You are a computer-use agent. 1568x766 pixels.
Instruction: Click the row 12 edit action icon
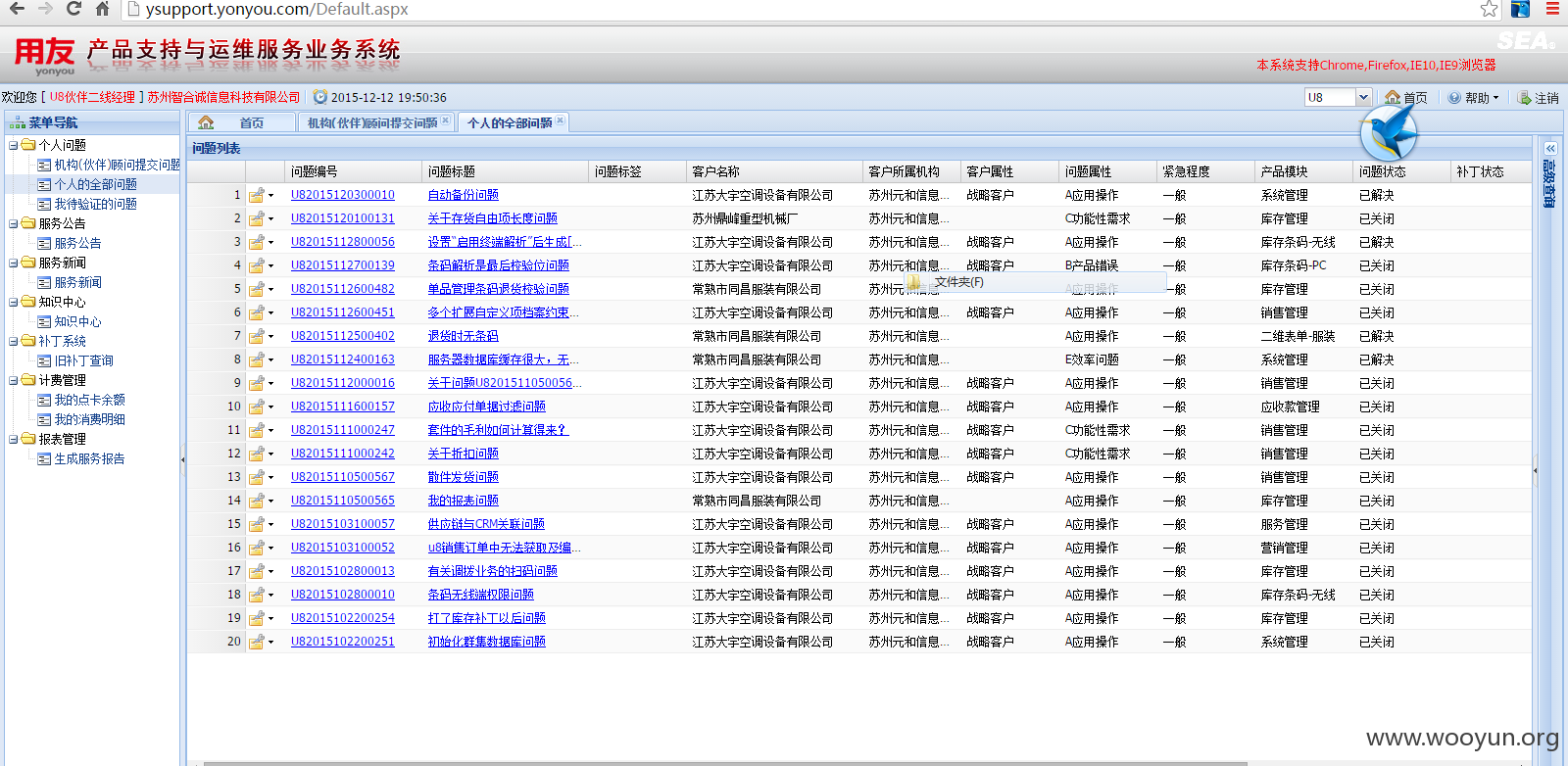(256, 454)
